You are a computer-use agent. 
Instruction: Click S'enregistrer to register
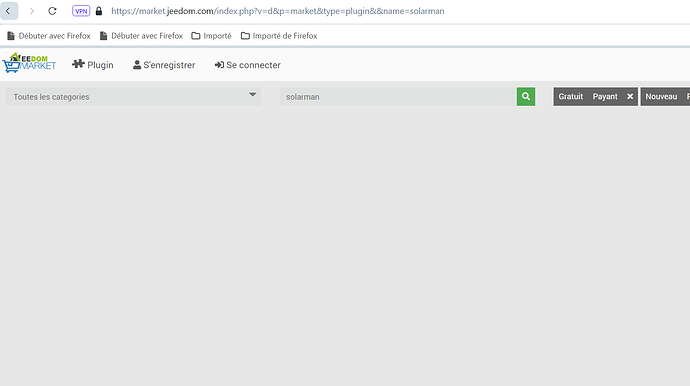(164, 65)
